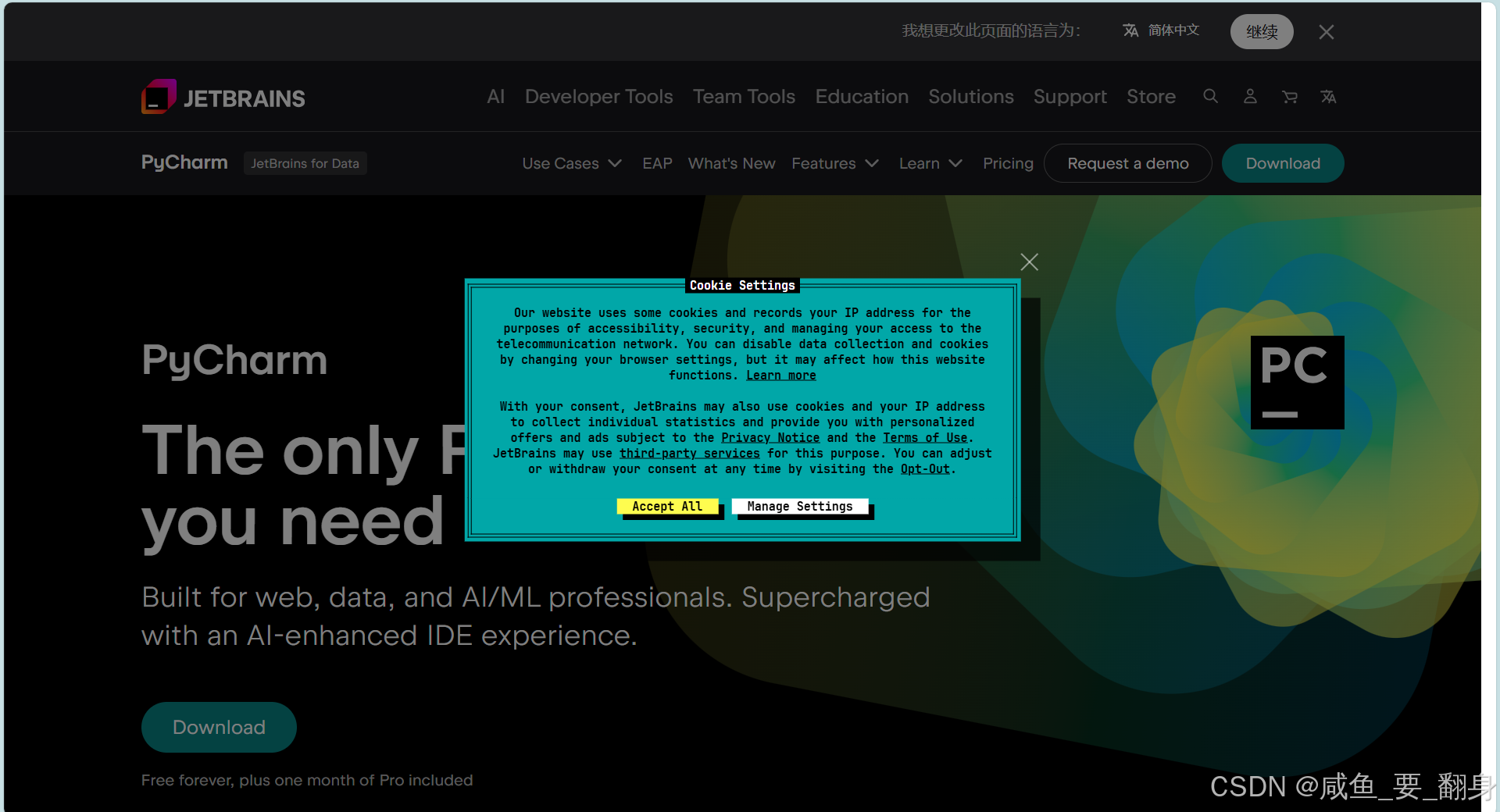Open the Privacy Notice link
1500x812 pixels.
coord(770,438)
